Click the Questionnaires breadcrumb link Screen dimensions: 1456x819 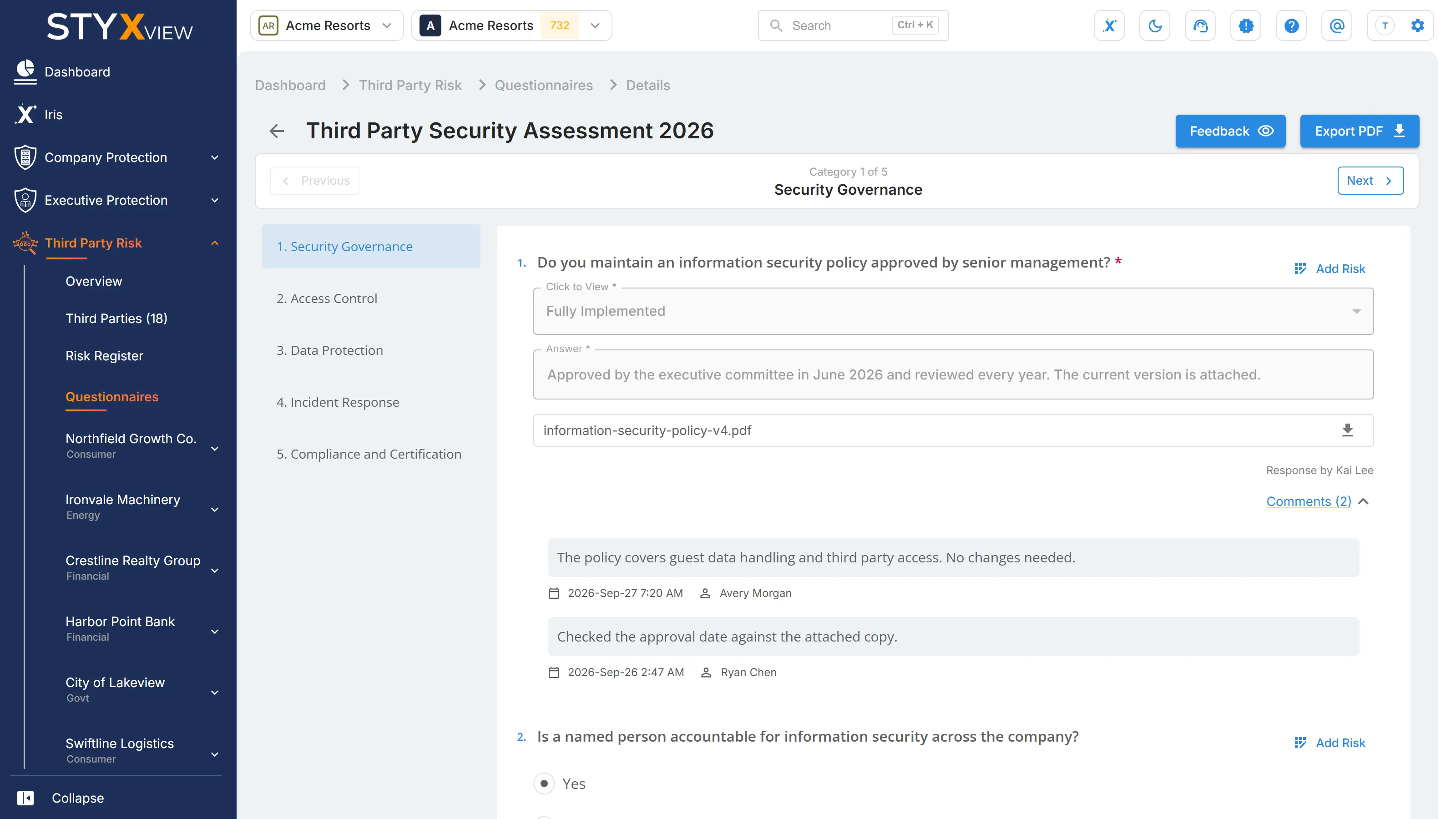tap(544, 86)
